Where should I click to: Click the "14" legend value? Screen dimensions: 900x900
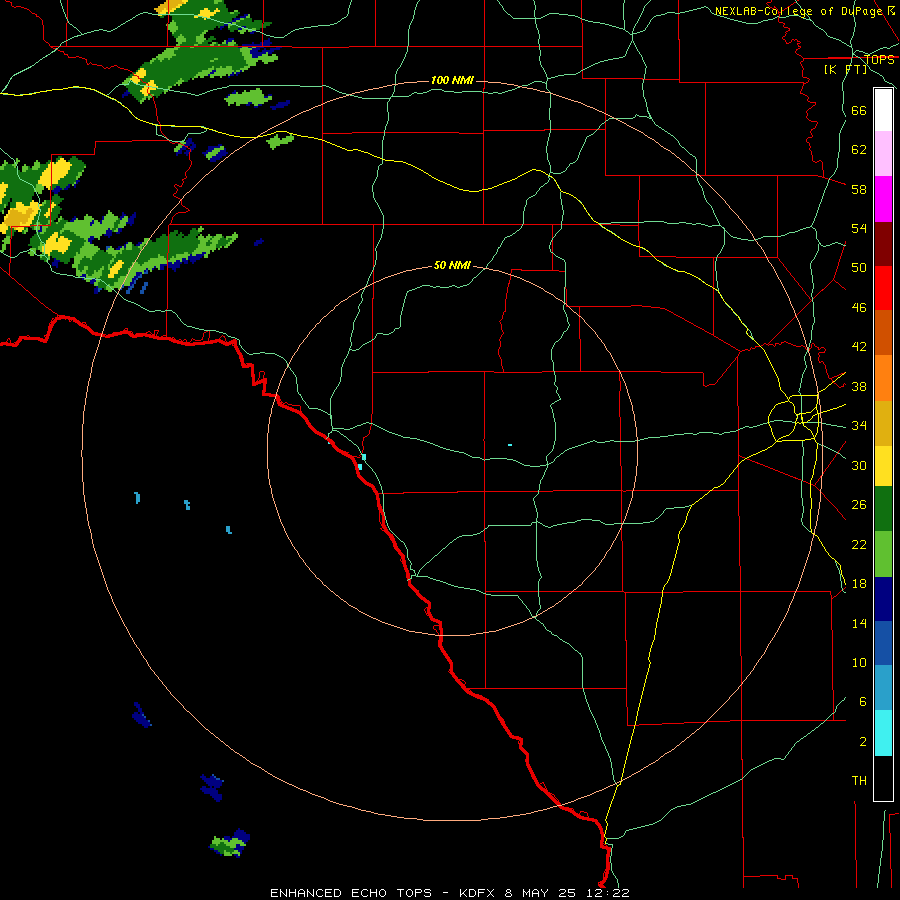point(859,624)
